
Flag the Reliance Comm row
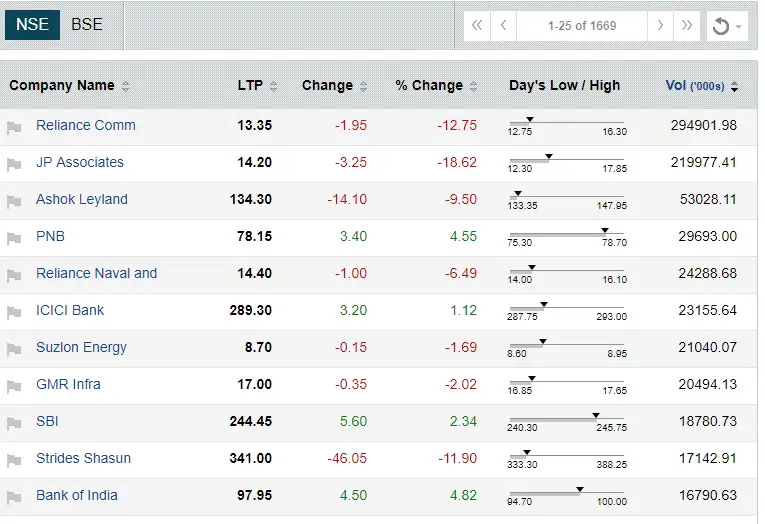(14, 128)
